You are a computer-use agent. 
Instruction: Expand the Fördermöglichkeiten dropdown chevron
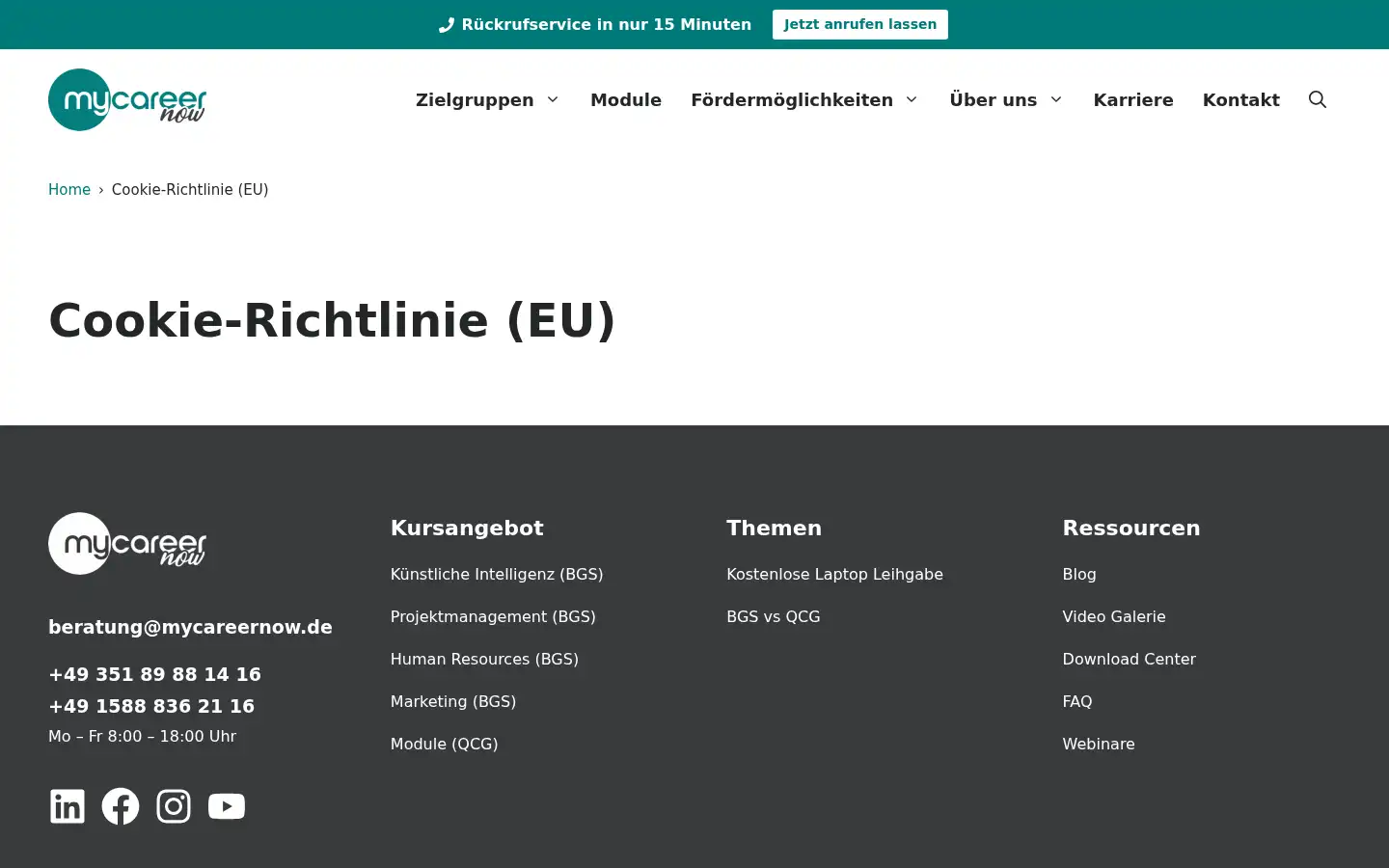pos(912,99)
